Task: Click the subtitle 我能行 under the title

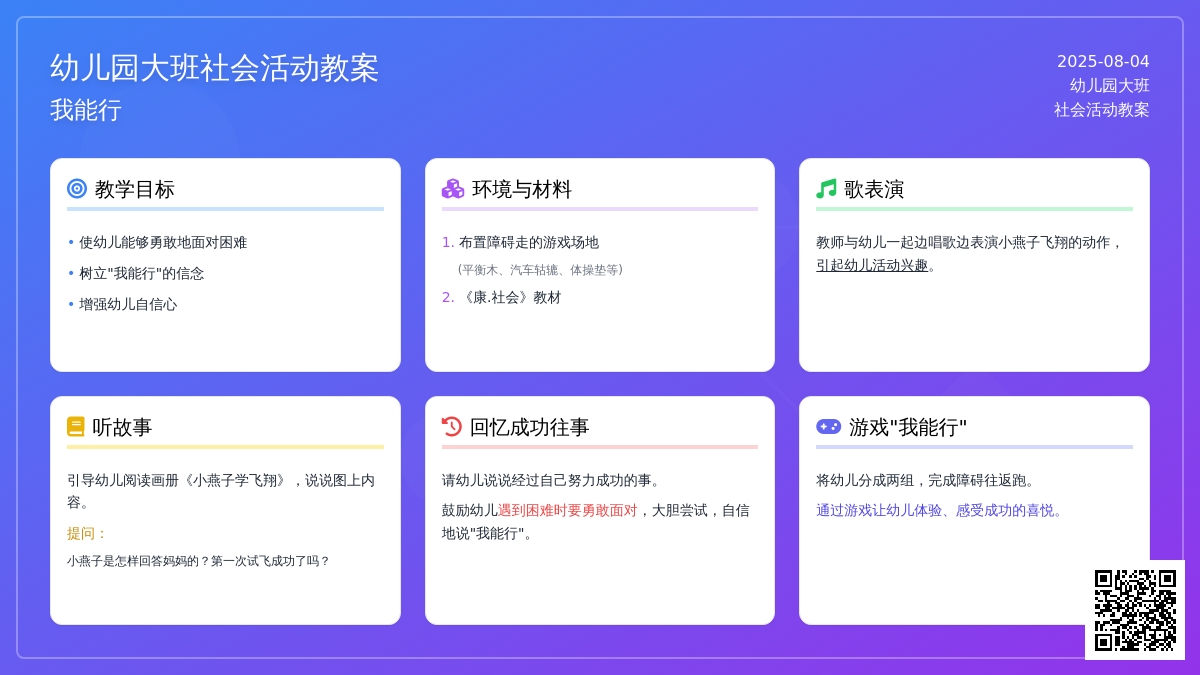Action: coord(86,110)
